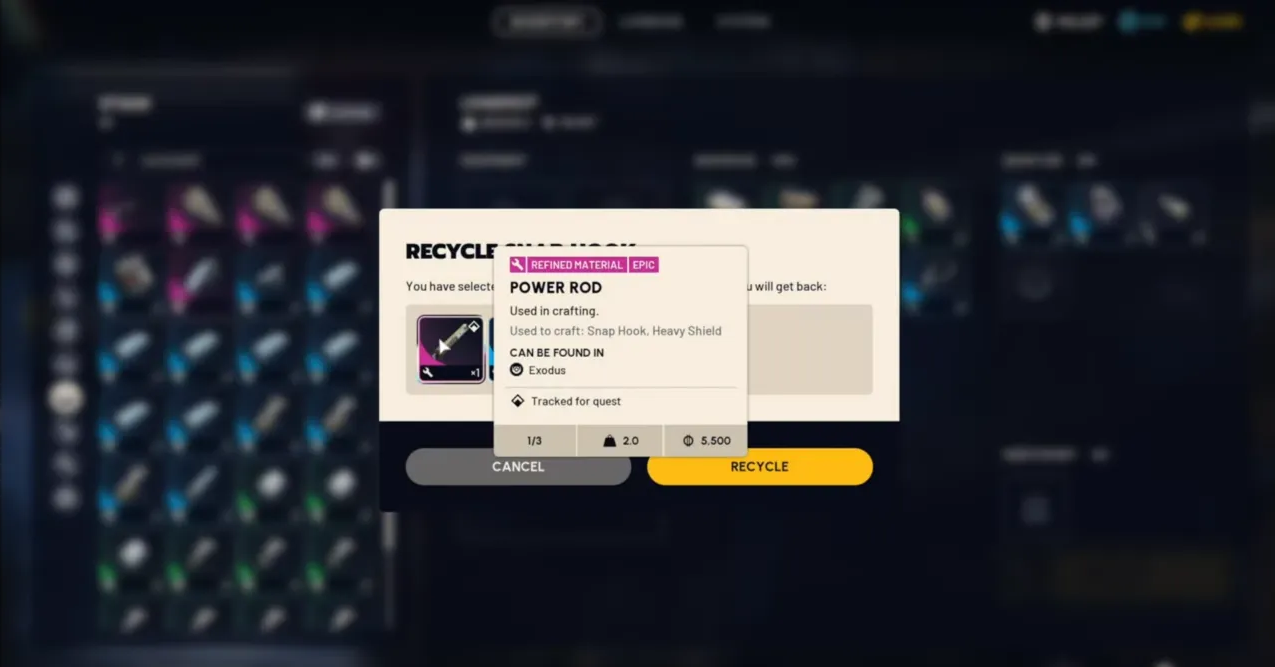Click the Refined Material category tag
Screen dimensions: 1275x667
click(x=576, y=265)
